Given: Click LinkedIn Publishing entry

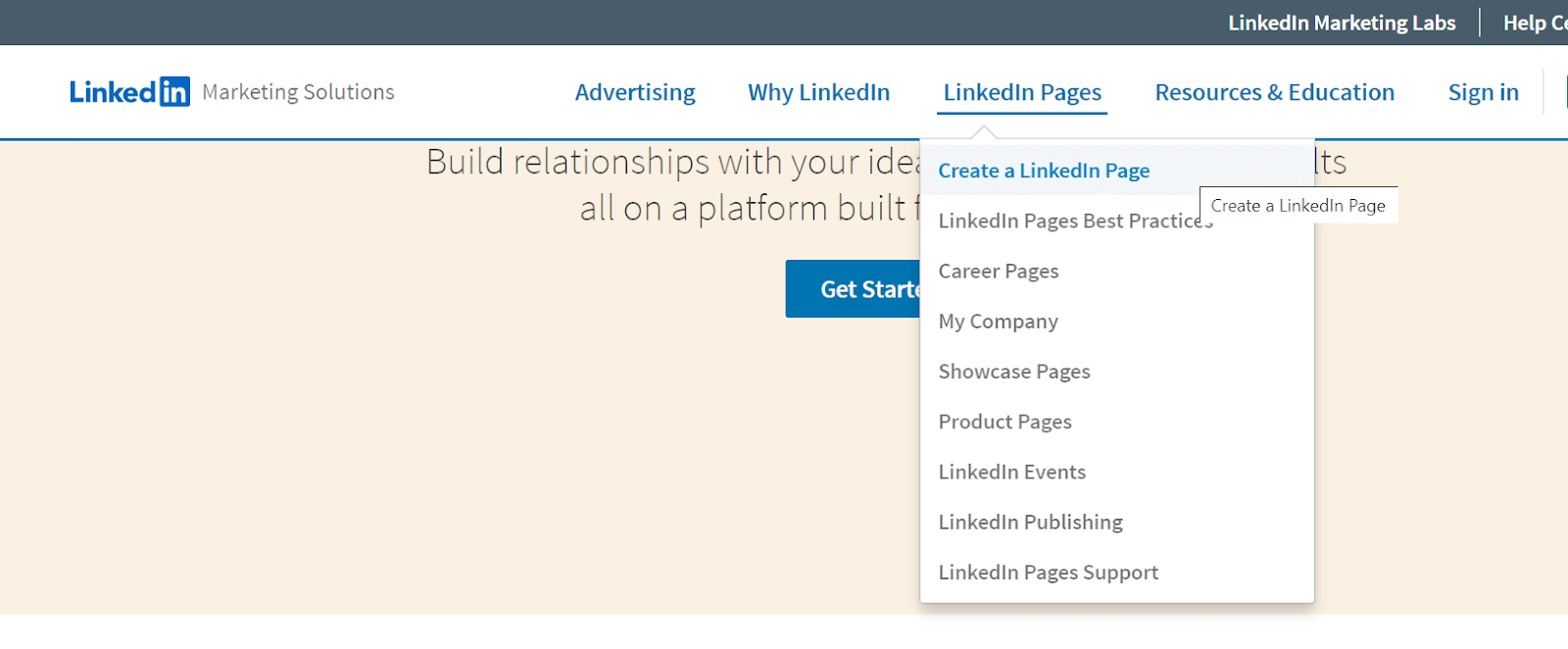Looking at the screenshot, I should tap(1030, 522).
